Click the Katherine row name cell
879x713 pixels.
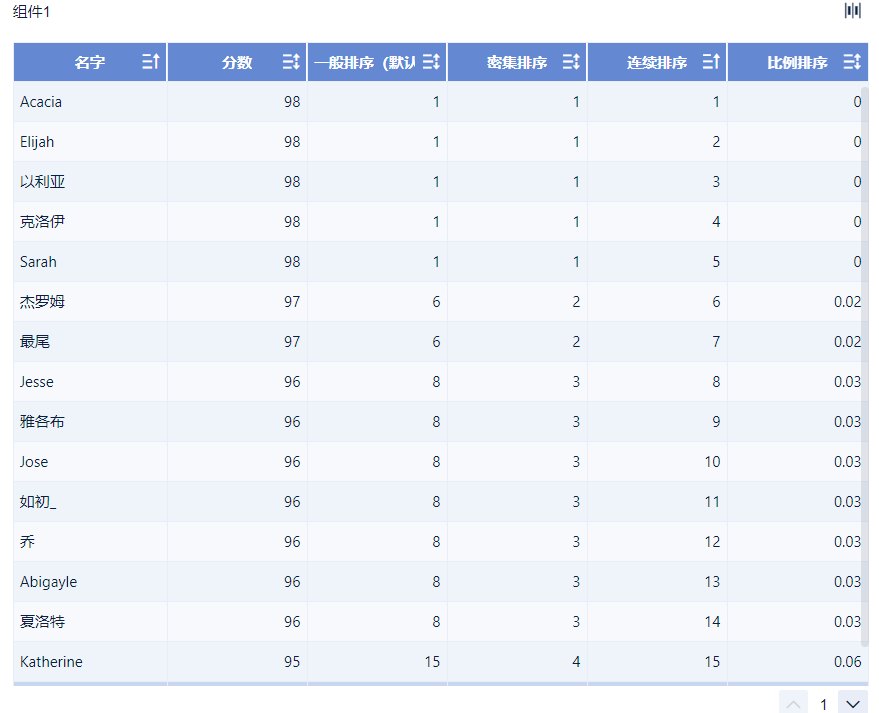[51, 662]
